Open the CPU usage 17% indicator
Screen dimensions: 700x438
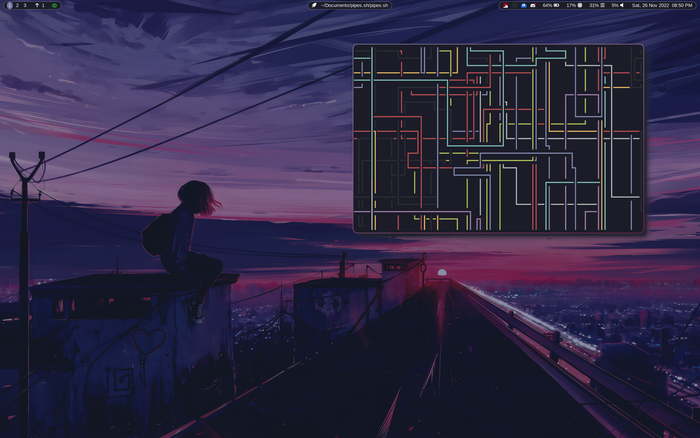pyautogui.click(x=574, y=5)
